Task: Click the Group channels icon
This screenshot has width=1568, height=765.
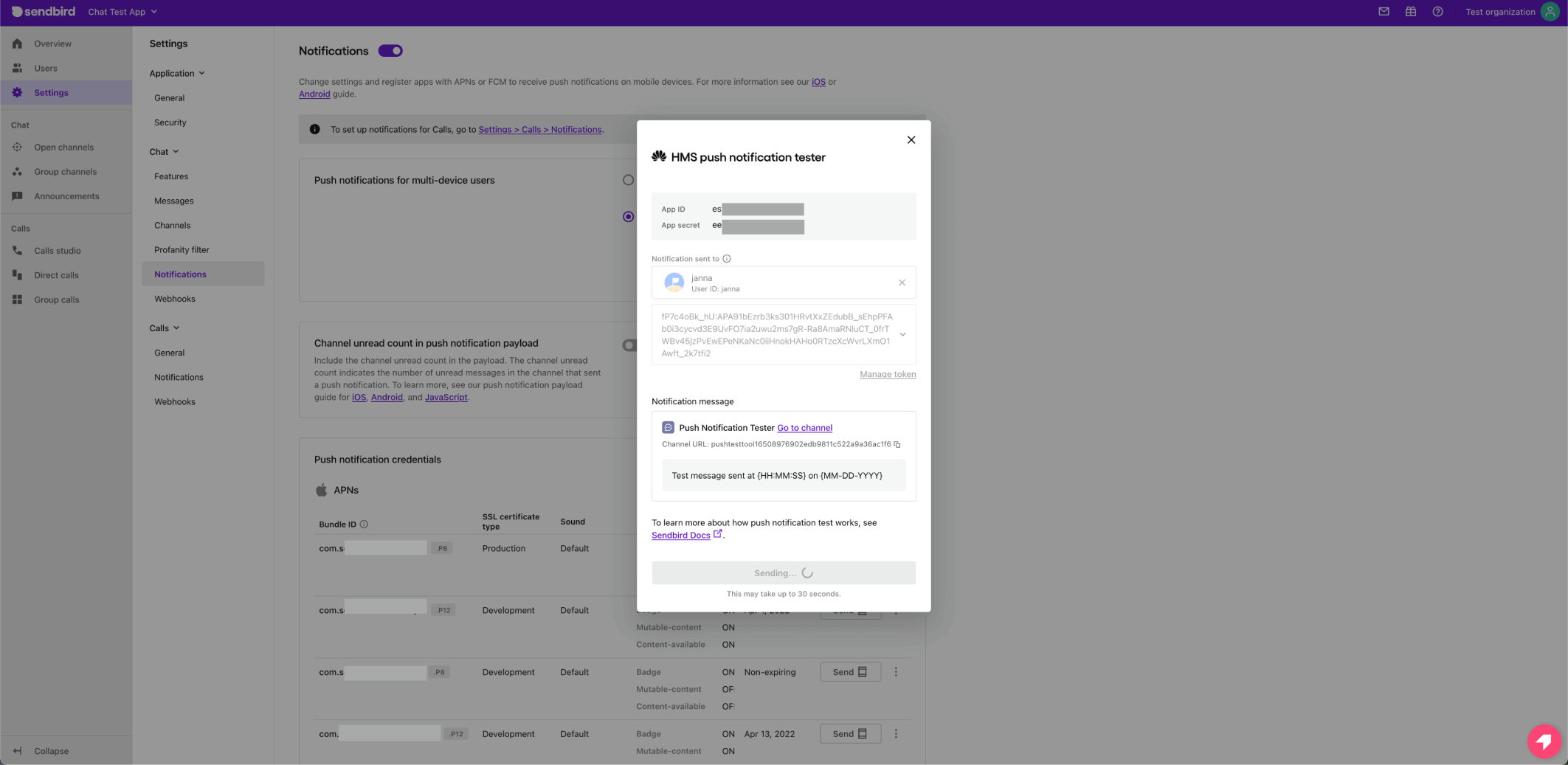Action: pos(17,171)
